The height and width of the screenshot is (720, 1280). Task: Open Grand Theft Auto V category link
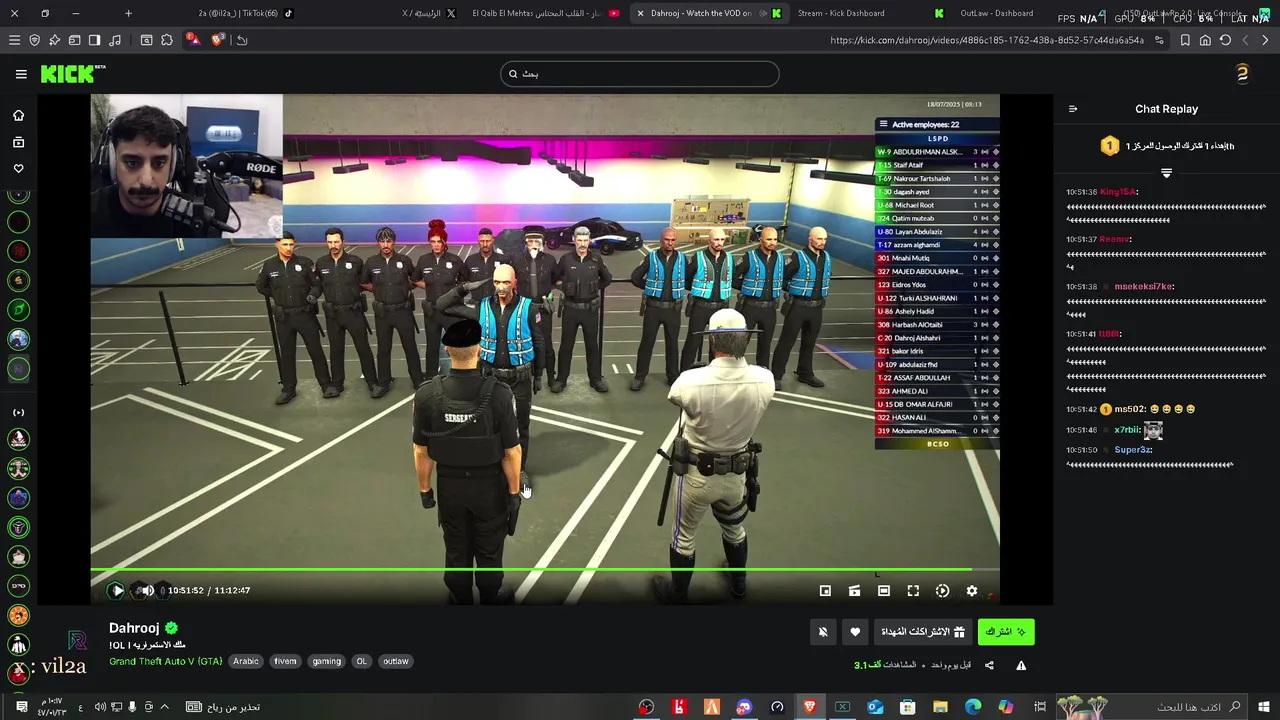click(165, 661)
